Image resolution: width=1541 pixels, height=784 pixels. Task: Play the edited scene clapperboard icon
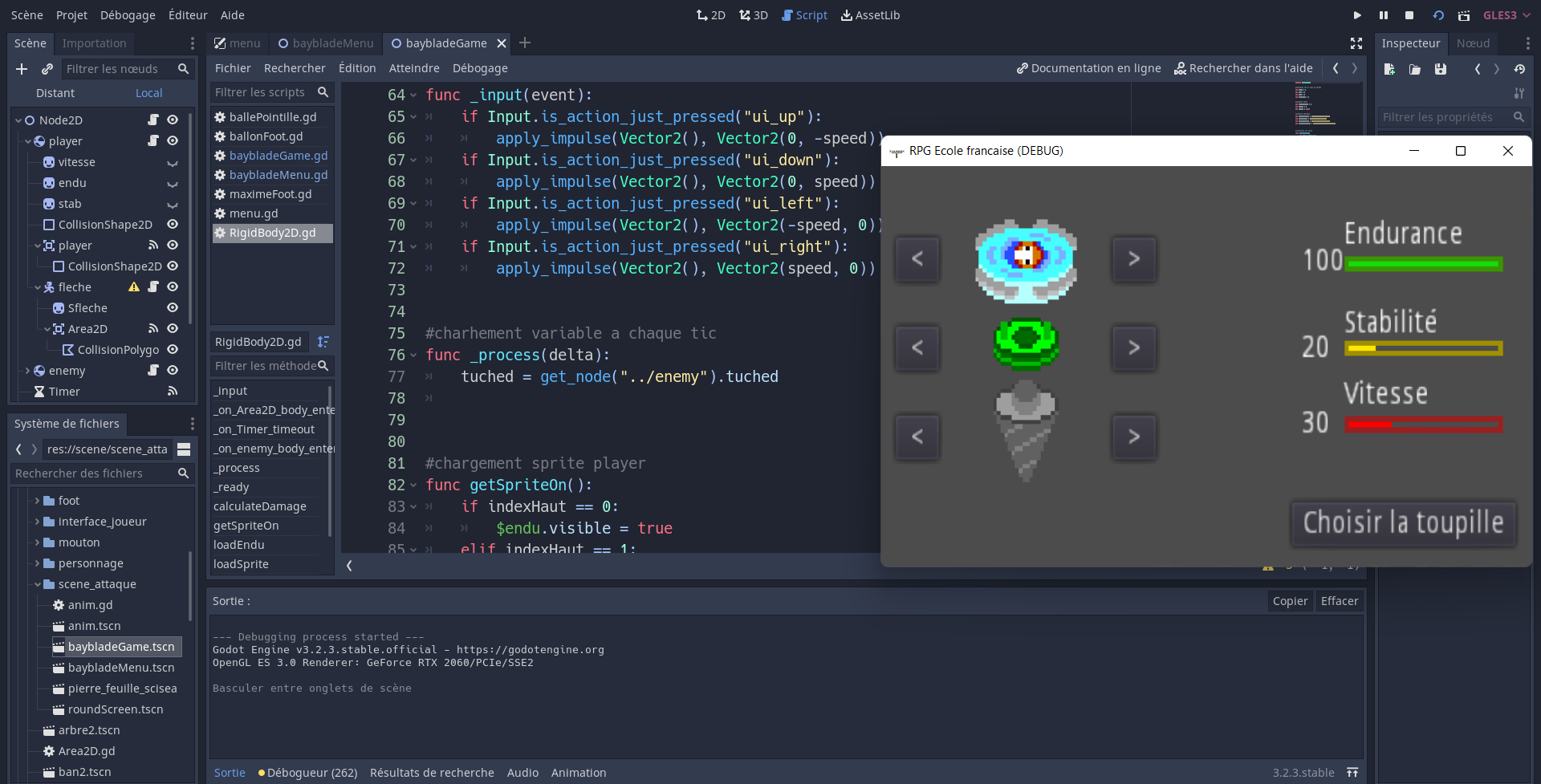coord(1464,15)
